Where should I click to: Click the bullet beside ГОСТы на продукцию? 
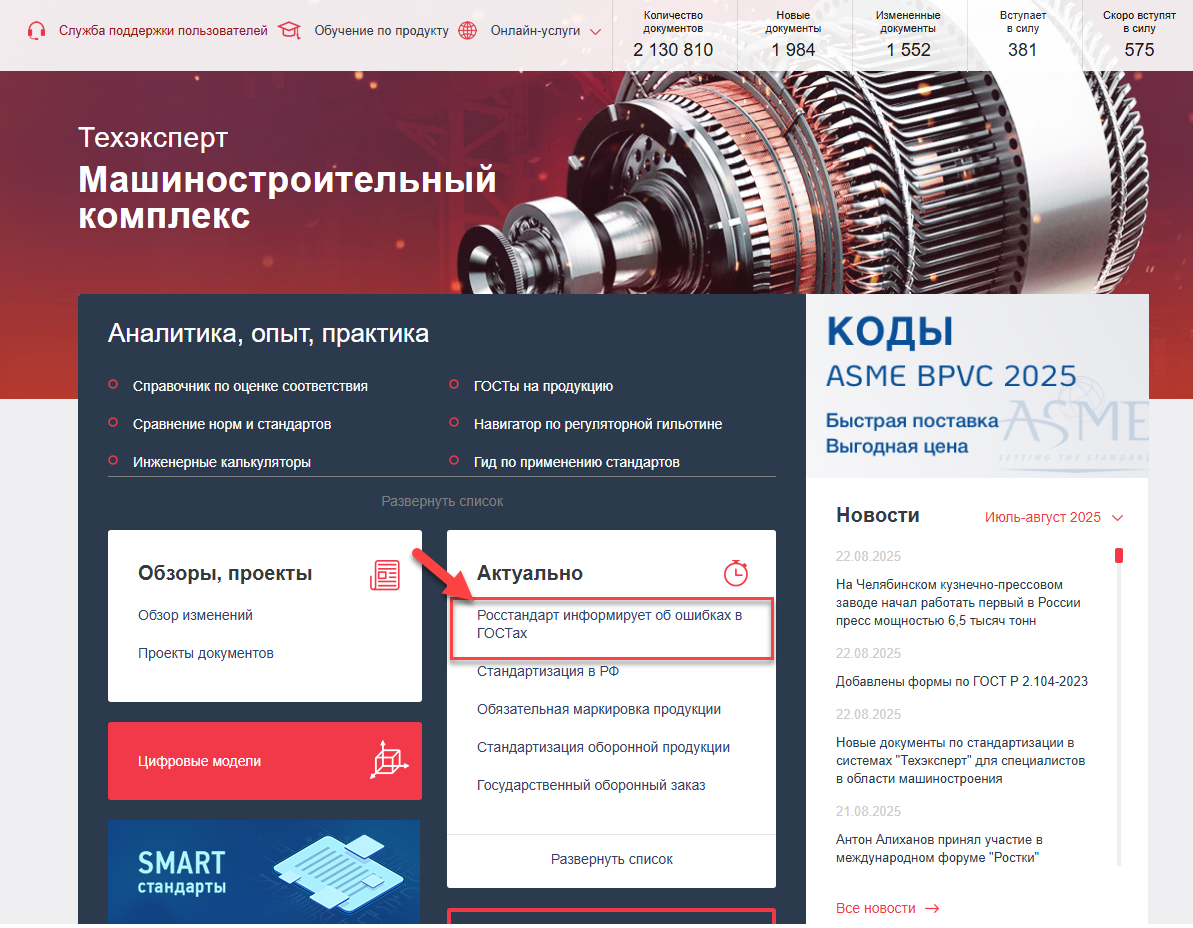click(454, 385)
